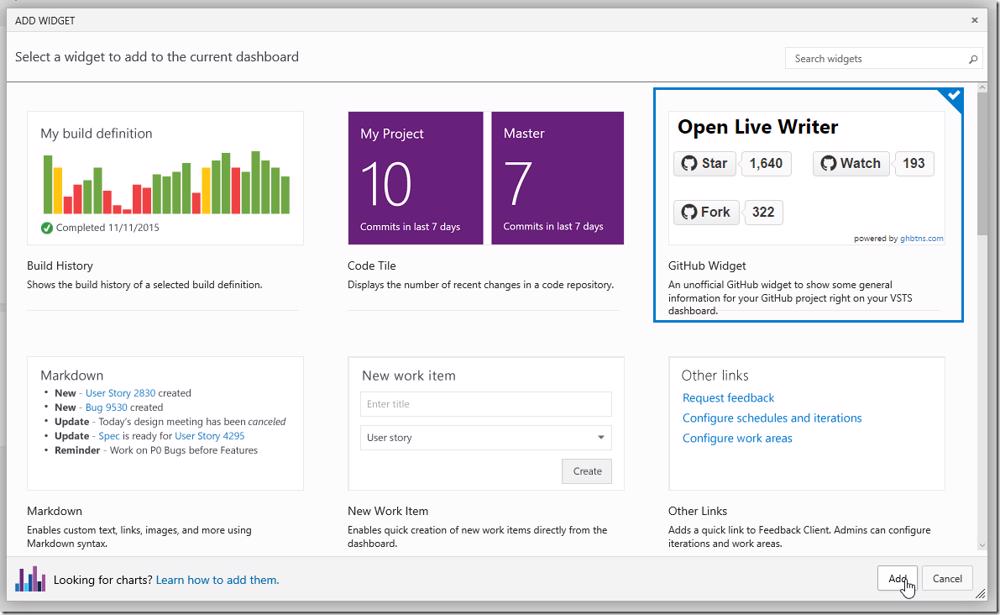Select the My Project code tile
The width and height of the screenshot is (1000, 615).
click(416, 178)
